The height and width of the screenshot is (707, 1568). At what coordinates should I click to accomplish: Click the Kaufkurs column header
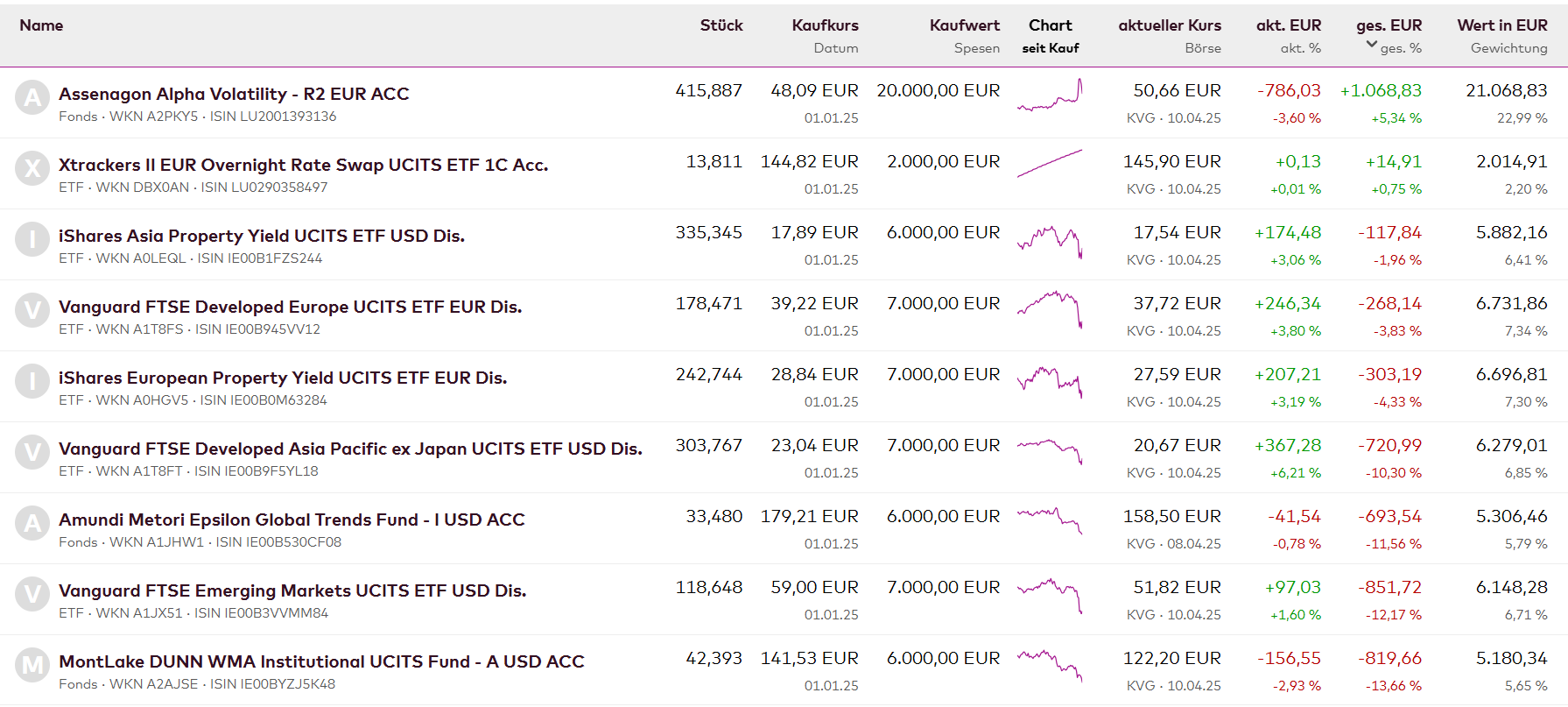(825, 25)
